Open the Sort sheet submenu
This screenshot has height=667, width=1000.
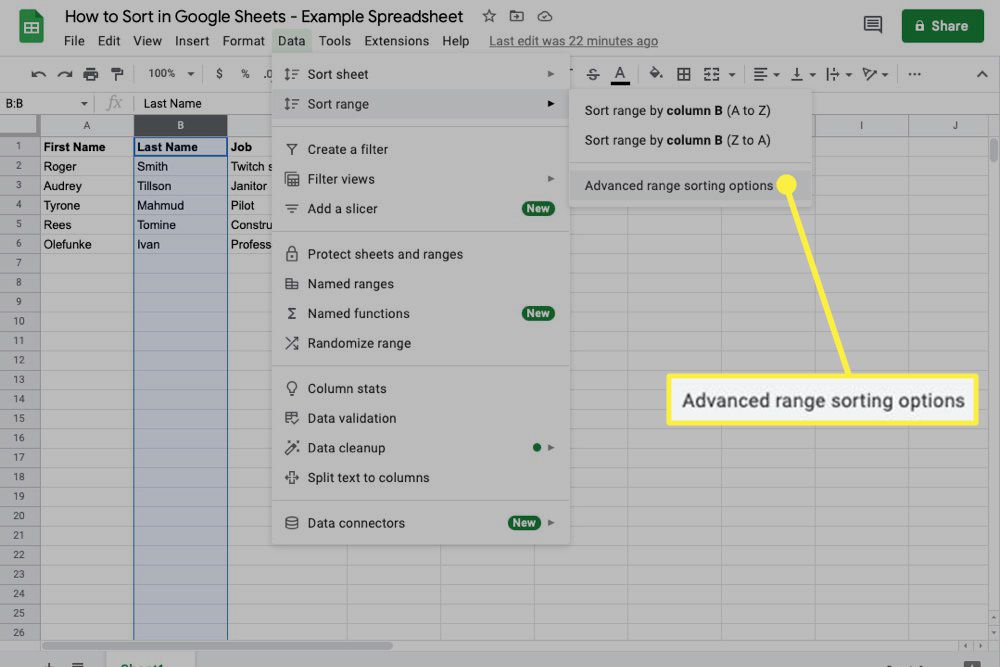(420, 74)
